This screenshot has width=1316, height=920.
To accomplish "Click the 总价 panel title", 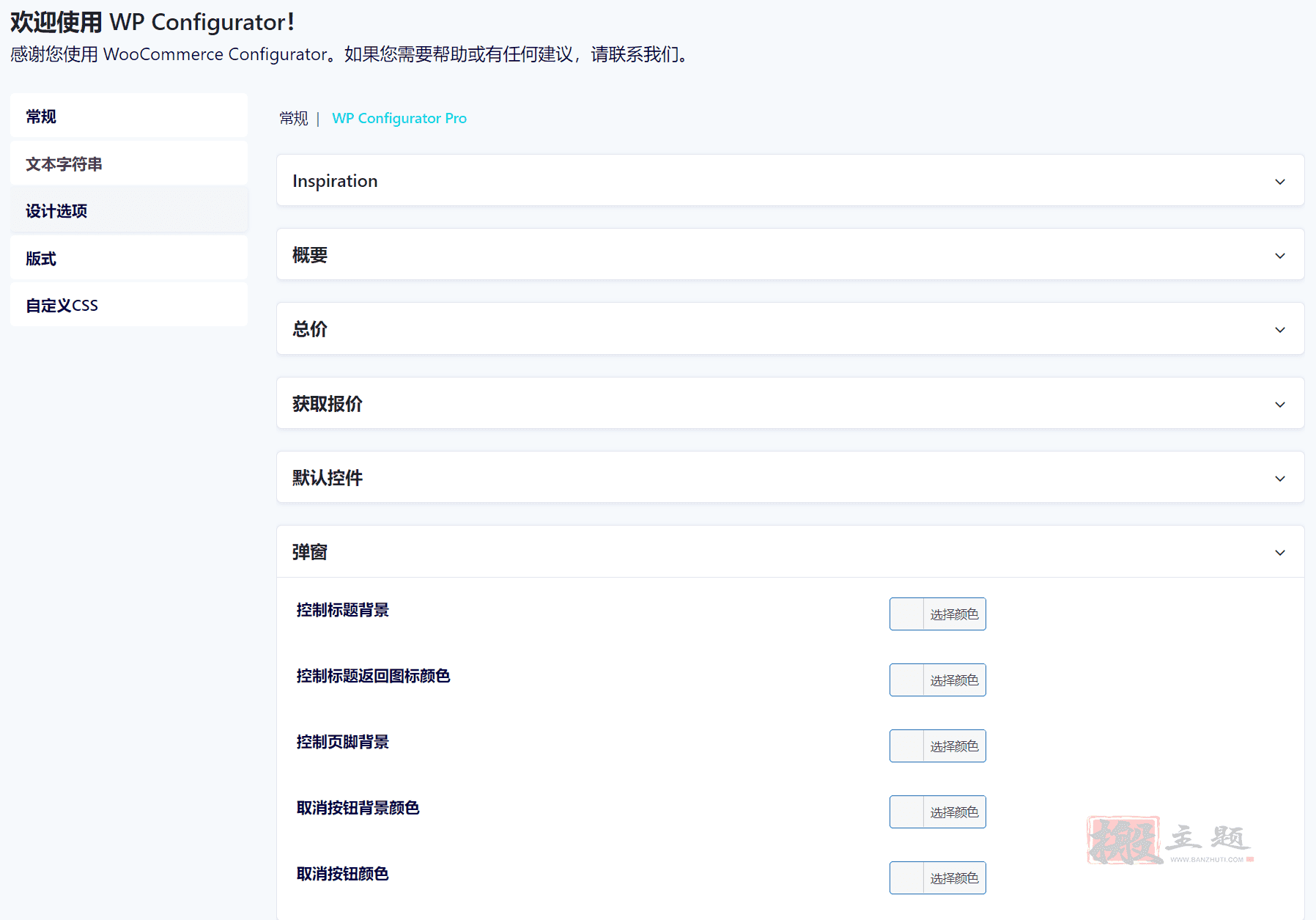I will (310, 329).
